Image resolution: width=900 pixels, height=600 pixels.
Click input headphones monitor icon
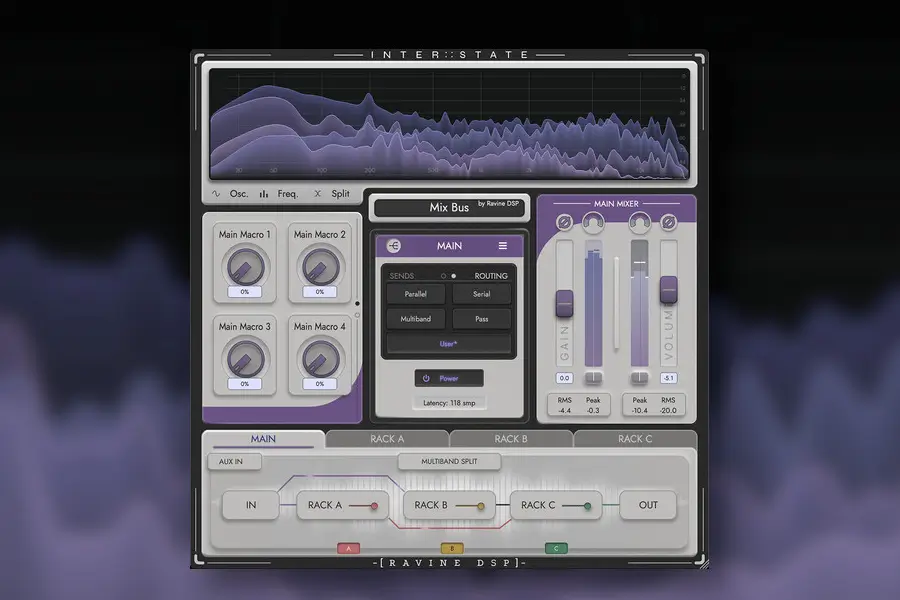[593, 222]
